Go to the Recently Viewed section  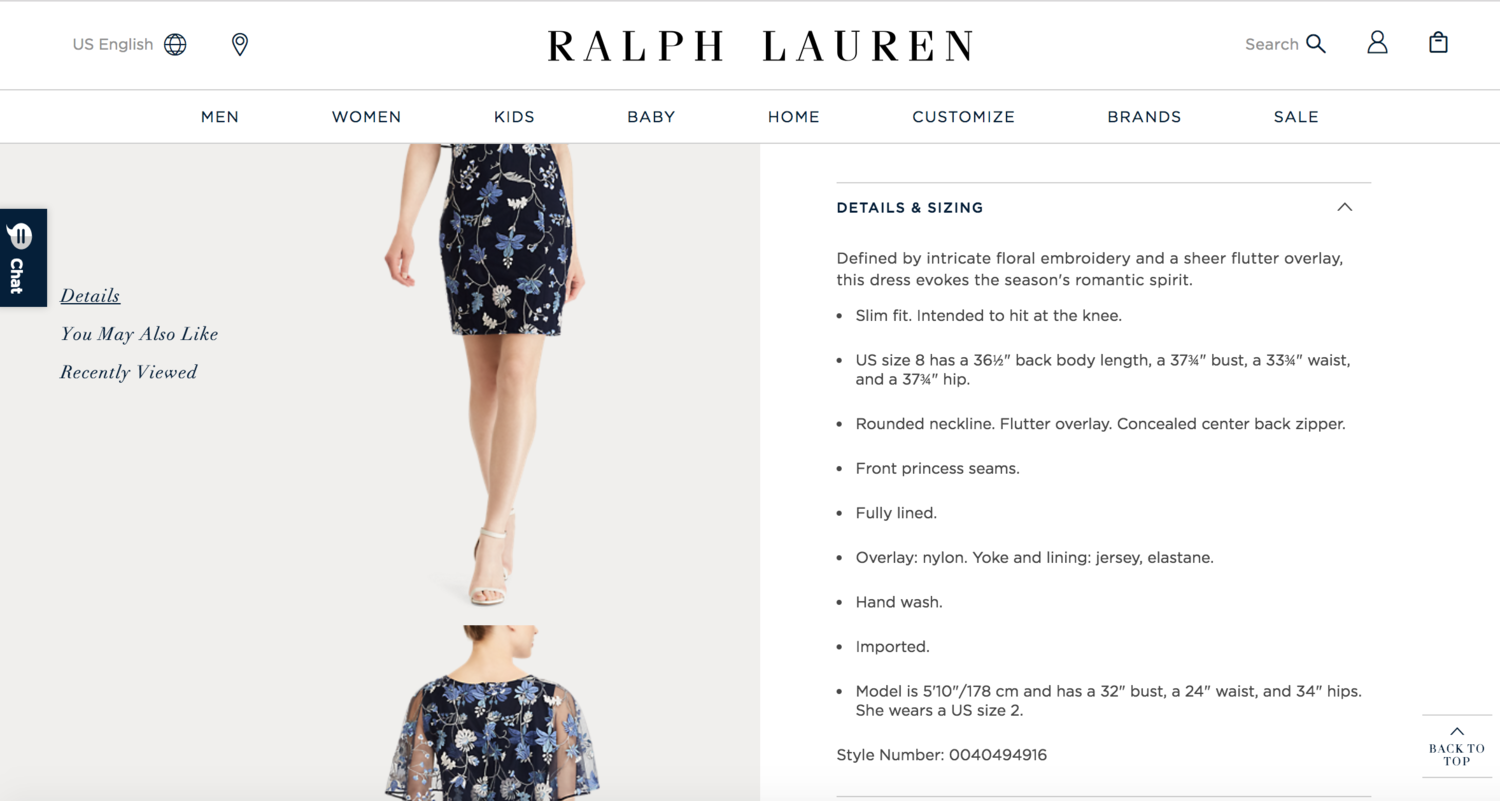pos(128,372)
